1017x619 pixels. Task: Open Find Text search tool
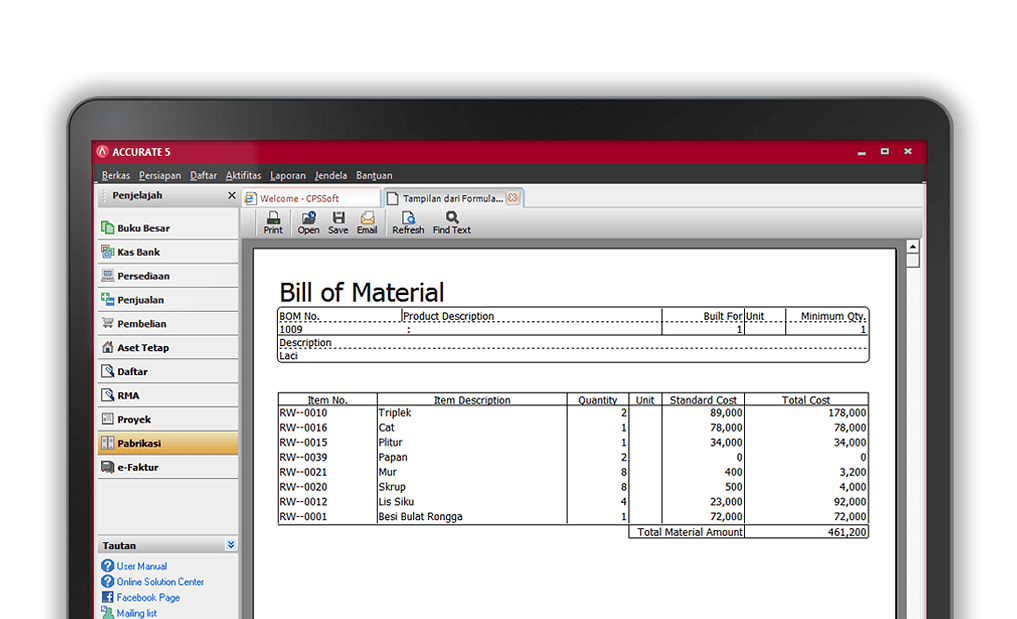[x=452, y=222]
